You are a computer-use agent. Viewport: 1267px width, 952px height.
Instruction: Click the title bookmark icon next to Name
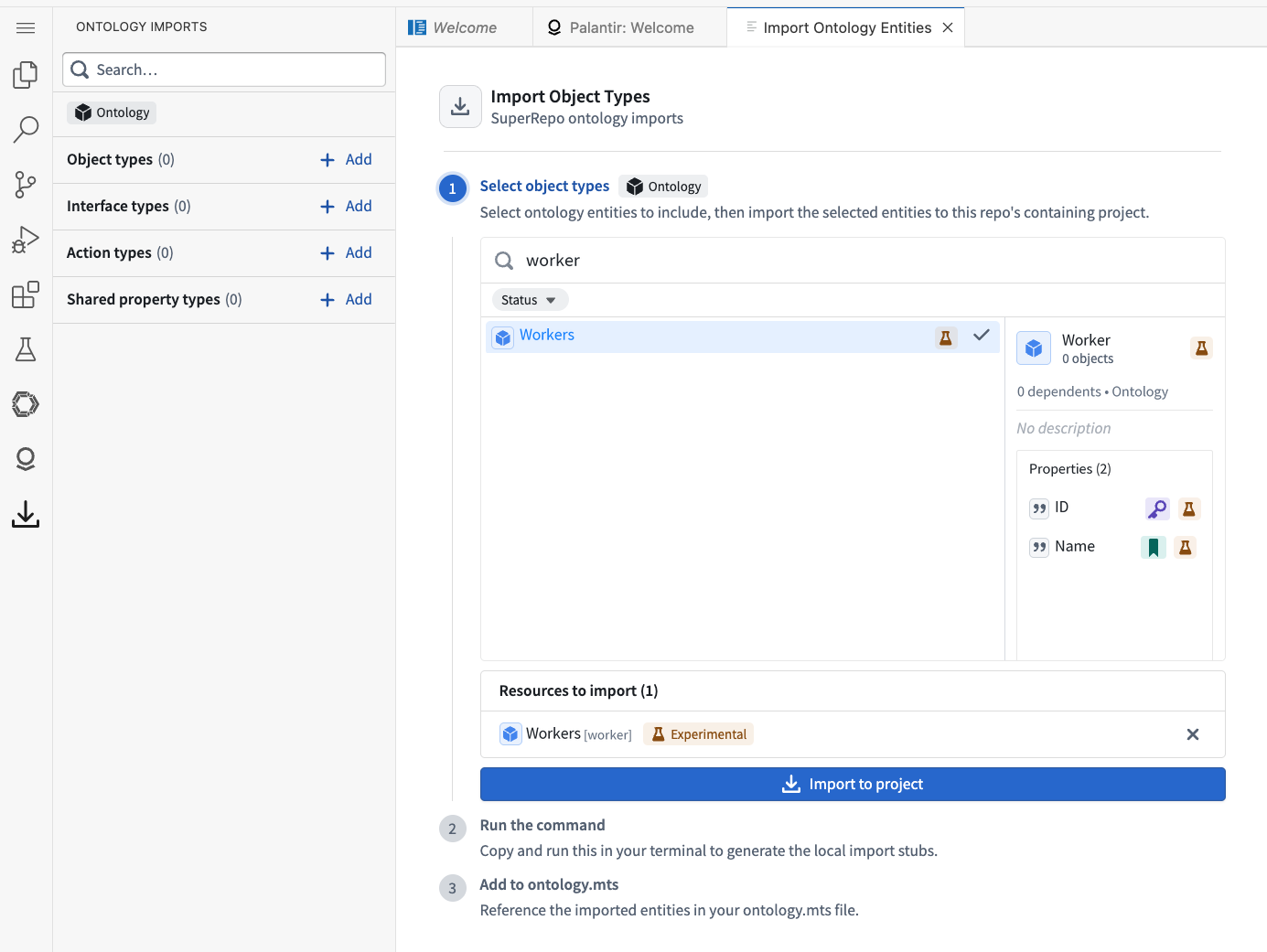[x=1154, y=548]
